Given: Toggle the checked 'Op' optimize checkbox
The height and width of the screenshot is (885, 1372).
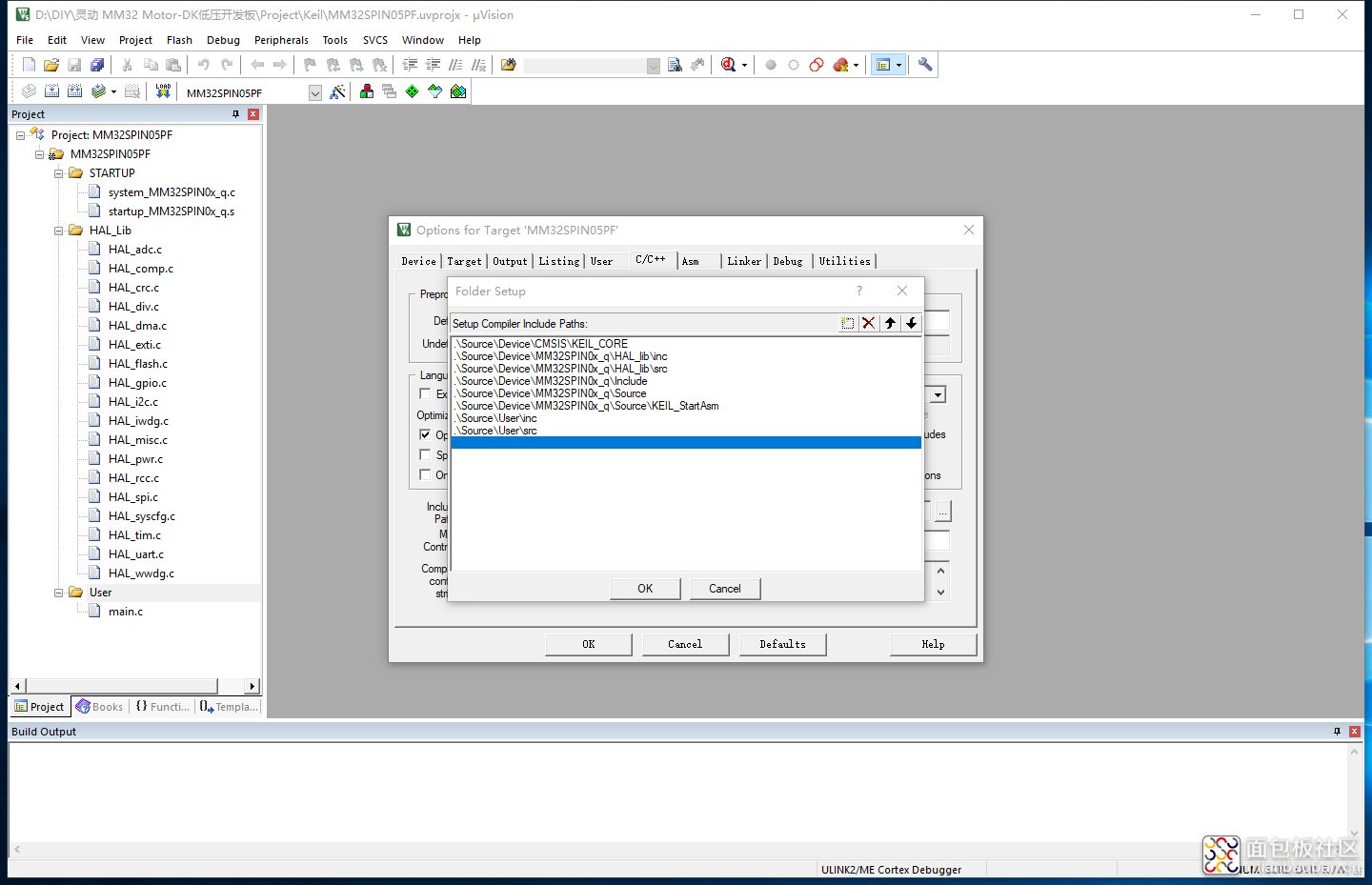Looking at the screenshot, I should pos(426,434).
